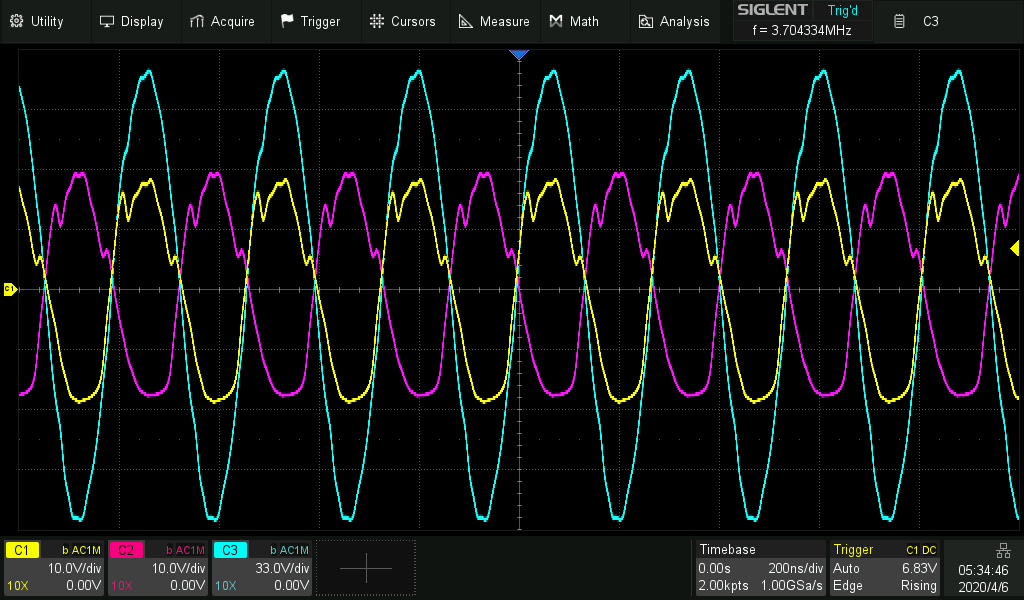This screenshot has width=1024, height=600.
Task: Click the Analysis magnifier icon
Action: pyautogui.click(x=645, y=22)
